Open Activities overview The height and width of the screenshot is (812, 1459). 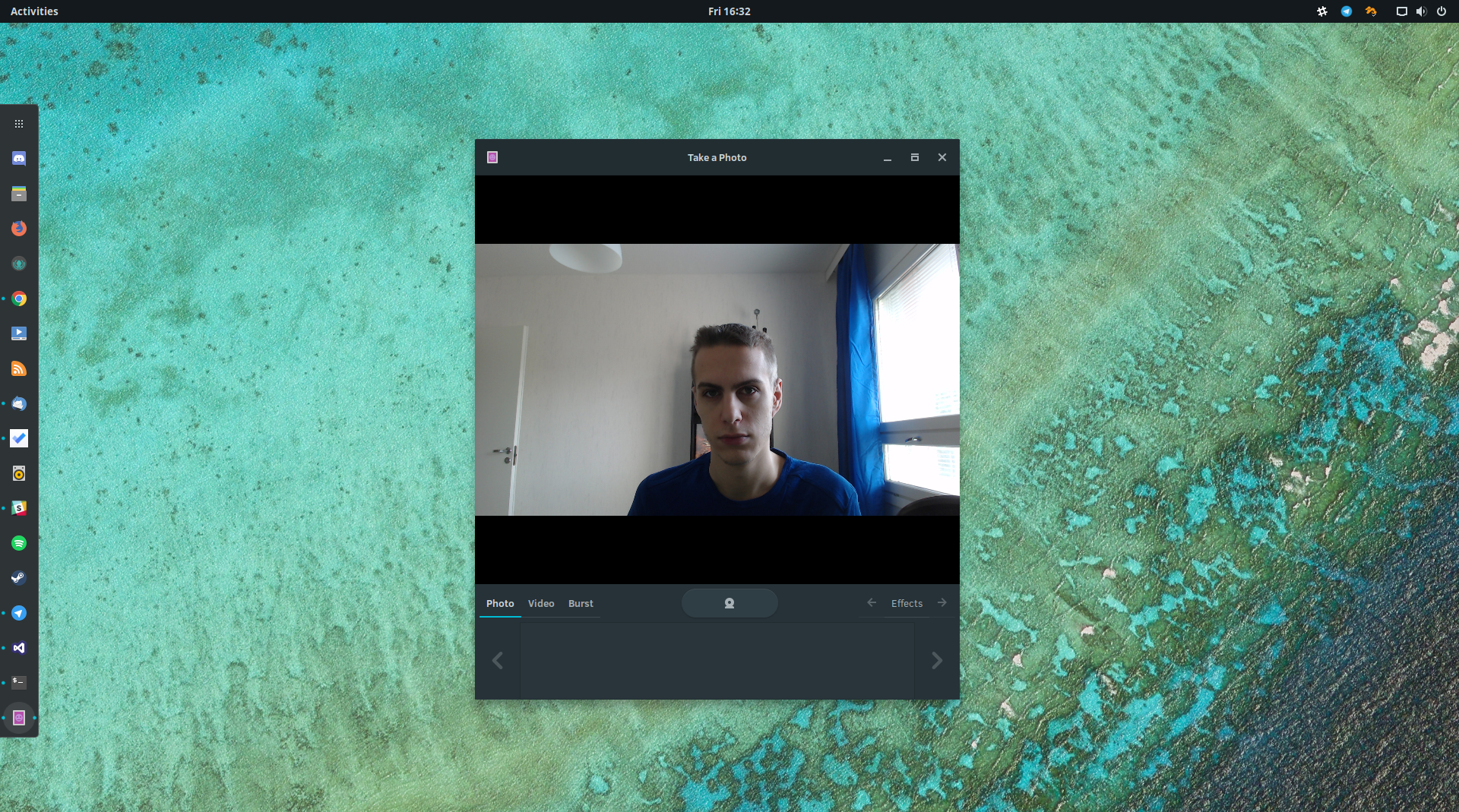coord(34,11)
